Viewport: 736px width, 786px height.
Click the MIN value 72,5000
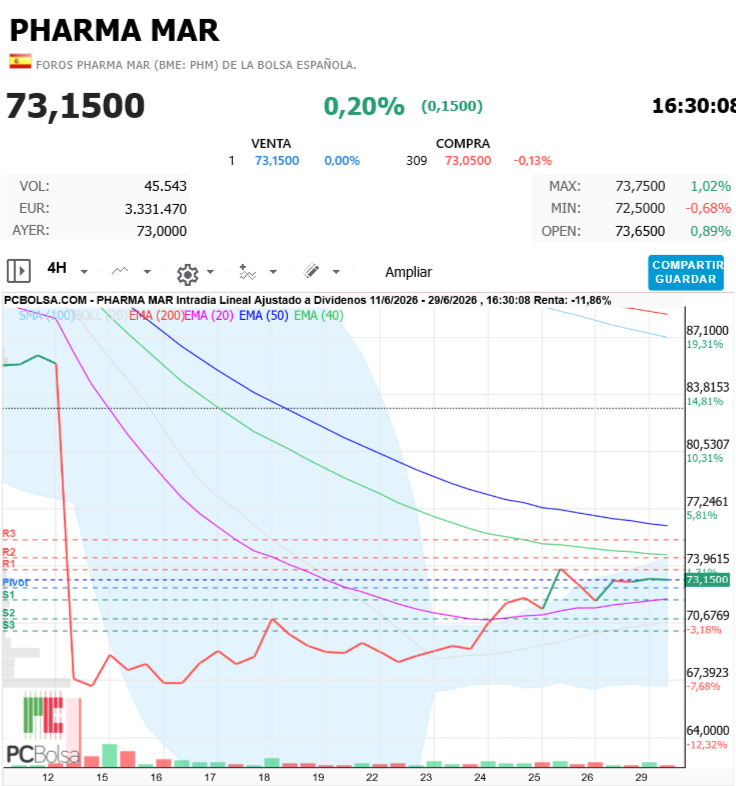tap(640, 209)
